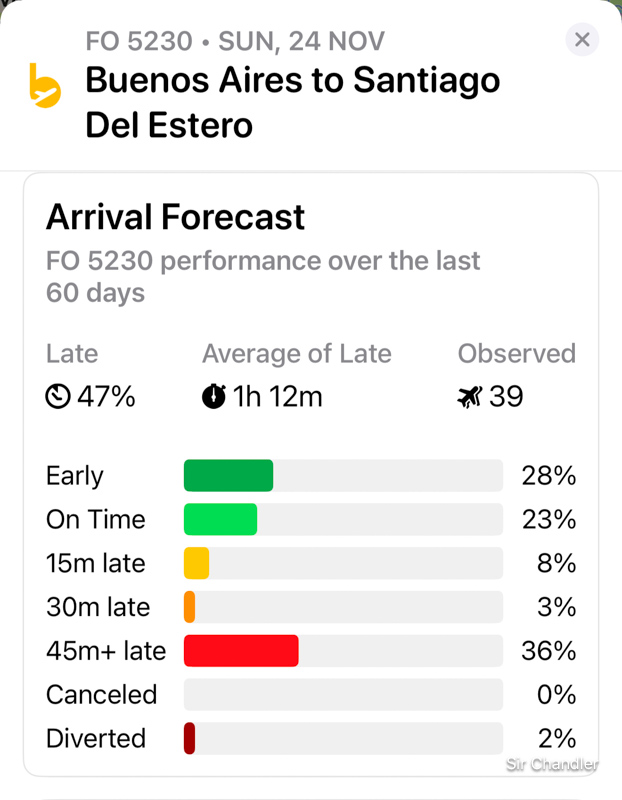Tap the FO 5230 Sun, 24 Nov label
The height and width of the screenshot is (800, 622).
(235, 42)
